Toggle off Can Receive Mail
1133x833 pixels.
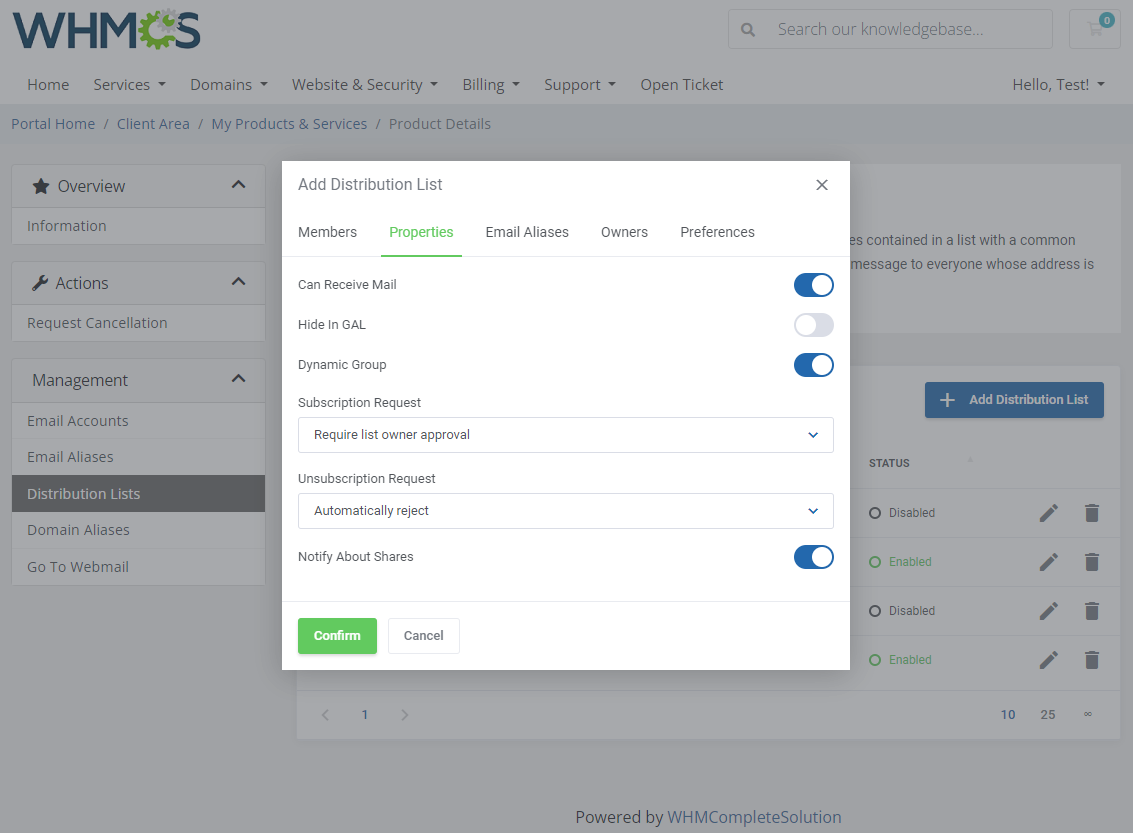[x=813, y=285]
